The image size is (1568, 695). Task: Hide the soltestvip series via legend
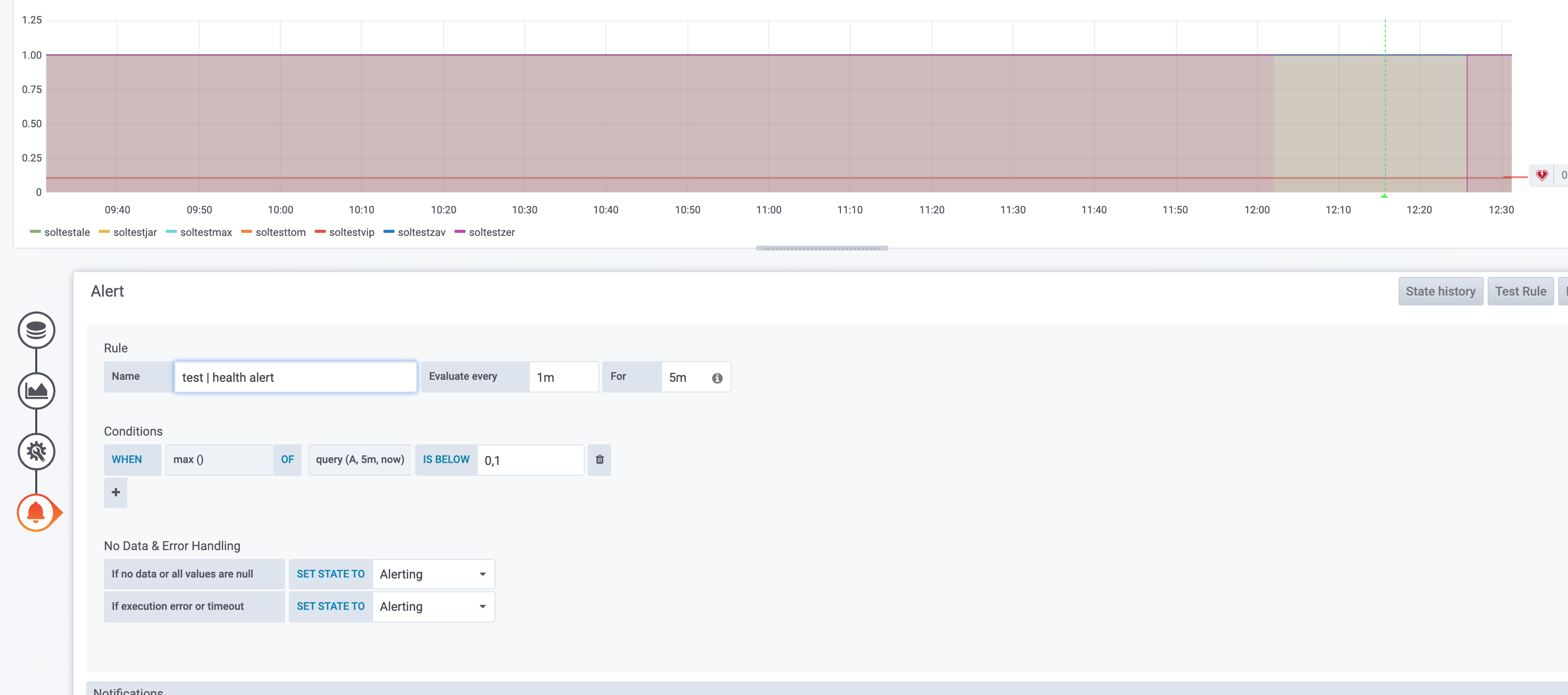(352, 232)
